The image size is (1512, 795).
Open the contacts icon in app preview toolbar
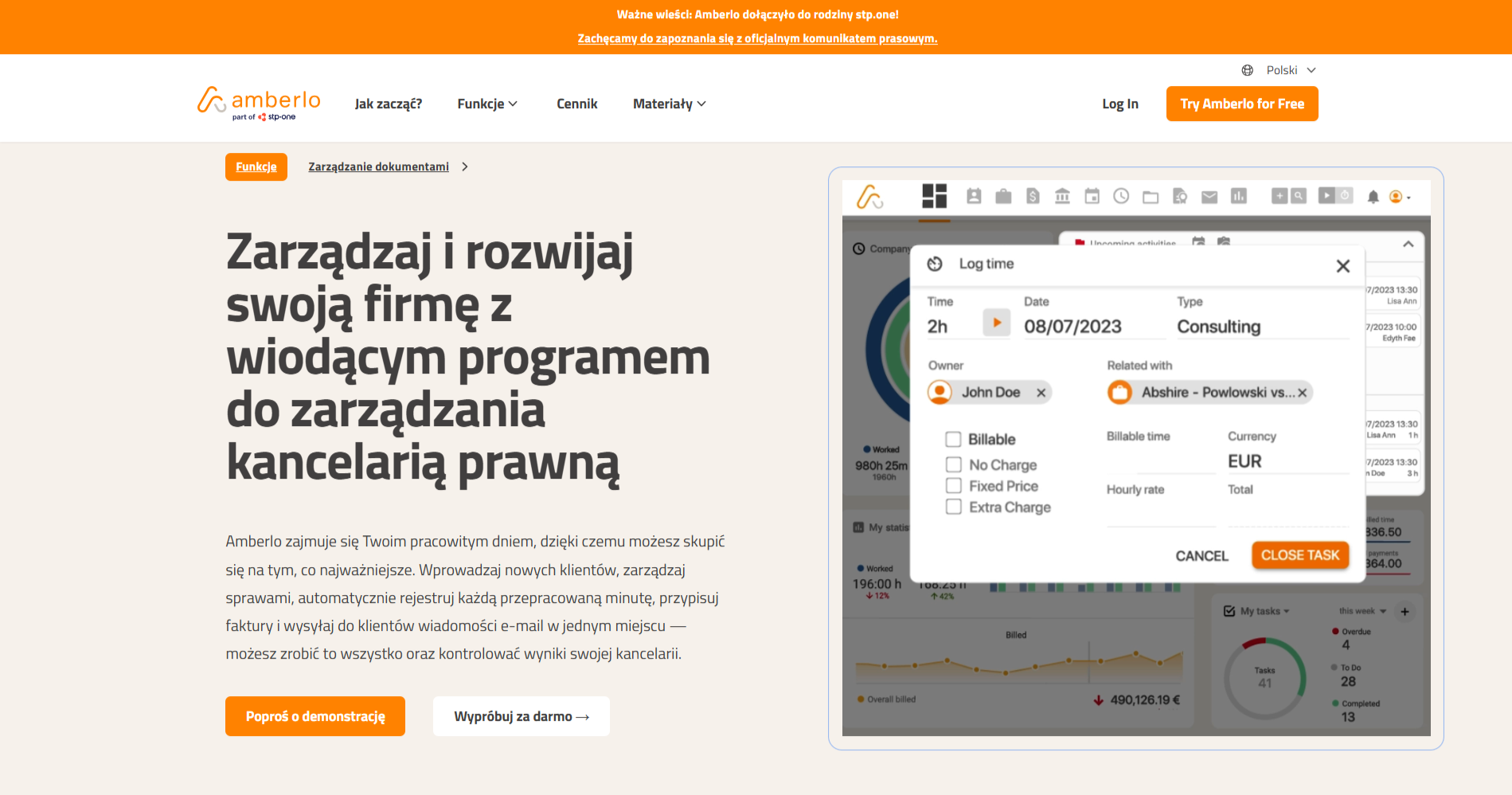click(x=974, y=196)
